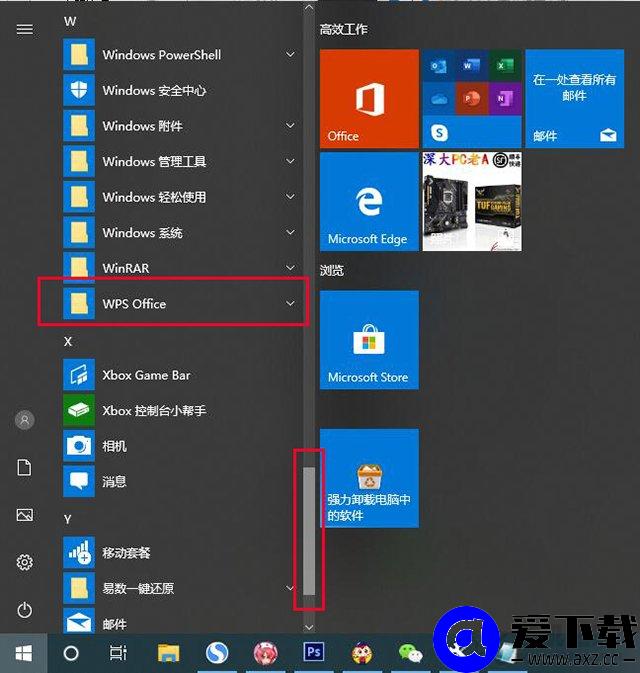
Task: Click the pink anime character taskbar icon
Action: pyautogui.click(x=265, y=654)
